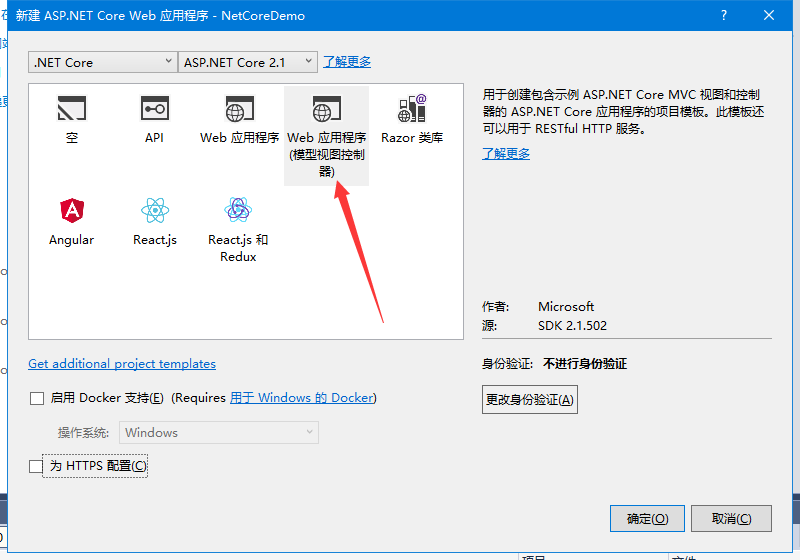
Task: Click 了解更多 link next to version dropdown
Action: 347,62
